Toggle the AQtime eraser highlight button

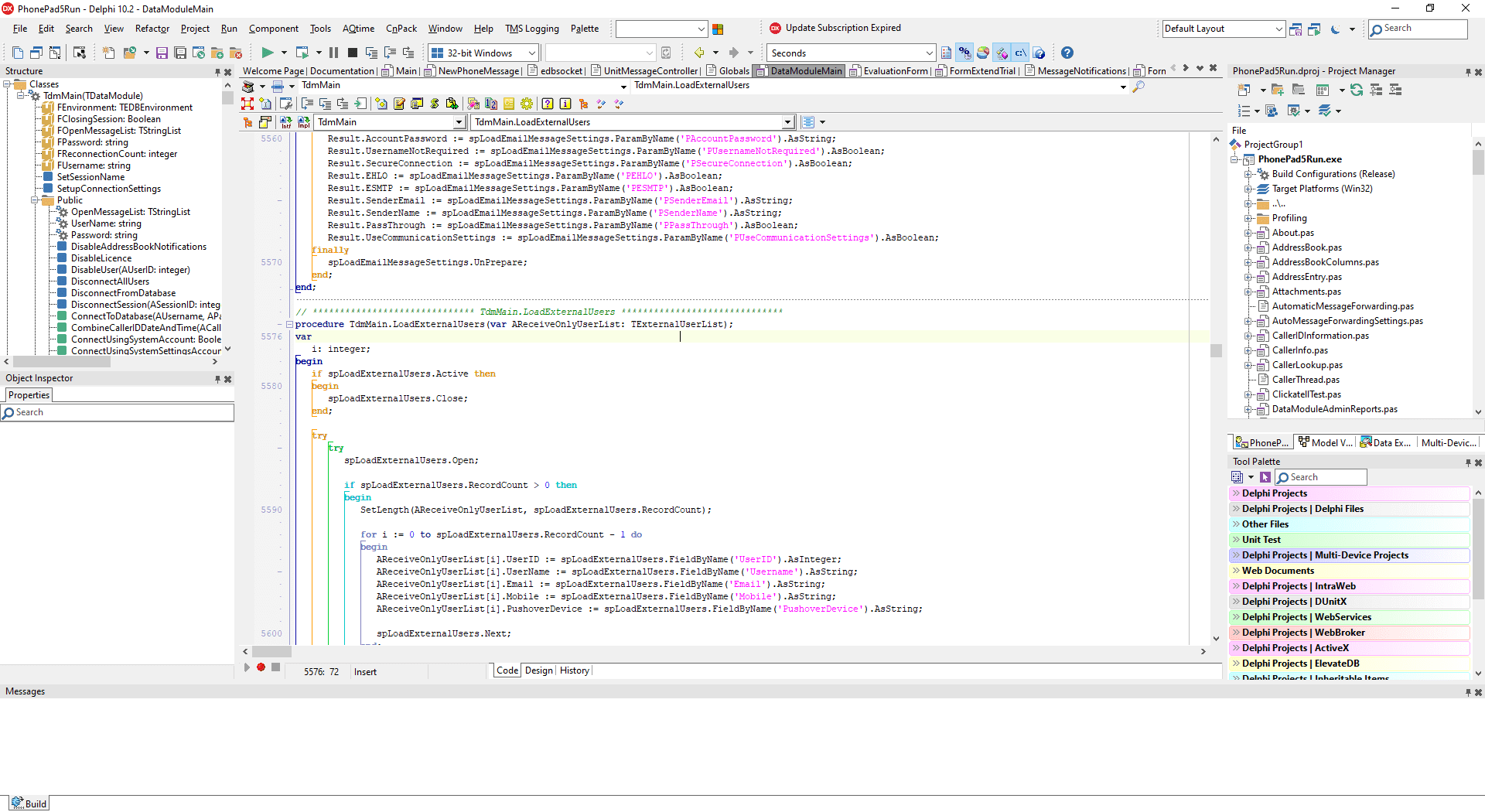point(1002,53)
